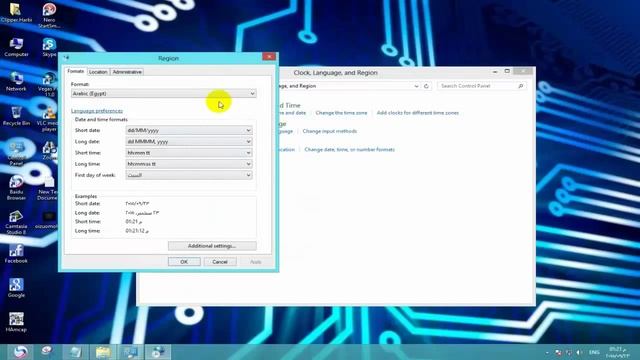This screenshot has width=640, height=360.
Task: Open the Recycle Bin icon
Action: pos(16,116)
